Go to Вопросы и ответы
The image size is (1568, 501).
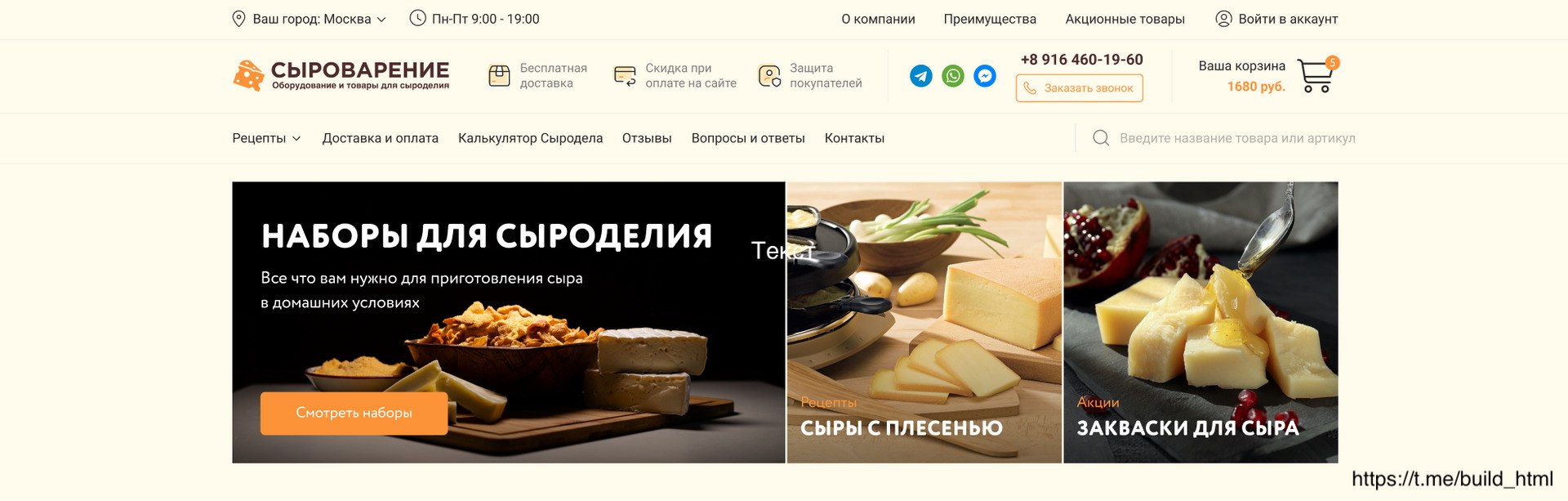(x=748, y=138)
